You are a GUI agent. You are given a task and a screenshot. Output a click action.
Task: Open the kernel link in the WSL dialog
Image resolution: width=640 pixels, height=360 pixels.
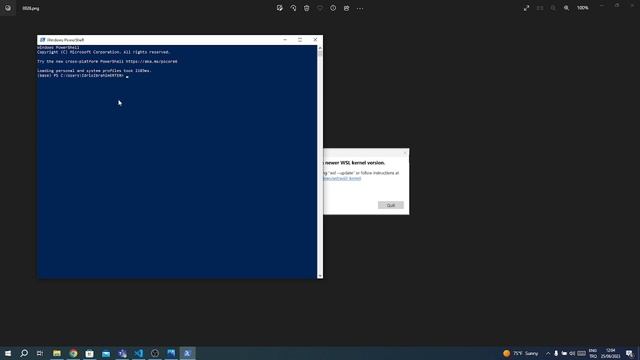(x=342, y=178)
